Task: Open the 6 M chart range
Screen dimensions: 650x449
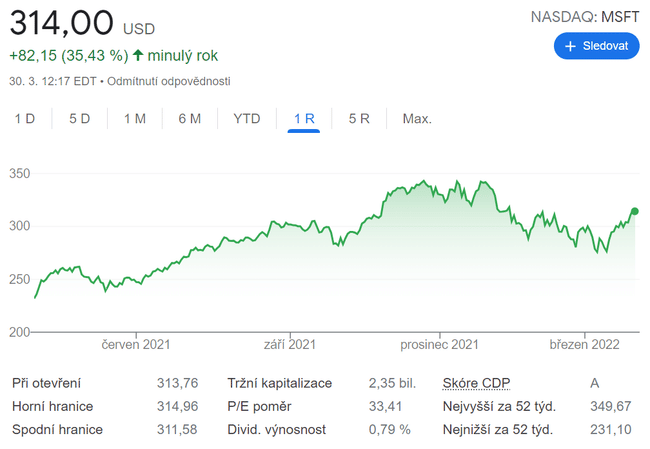Action: pyautogui.click(x=190, y=119)
